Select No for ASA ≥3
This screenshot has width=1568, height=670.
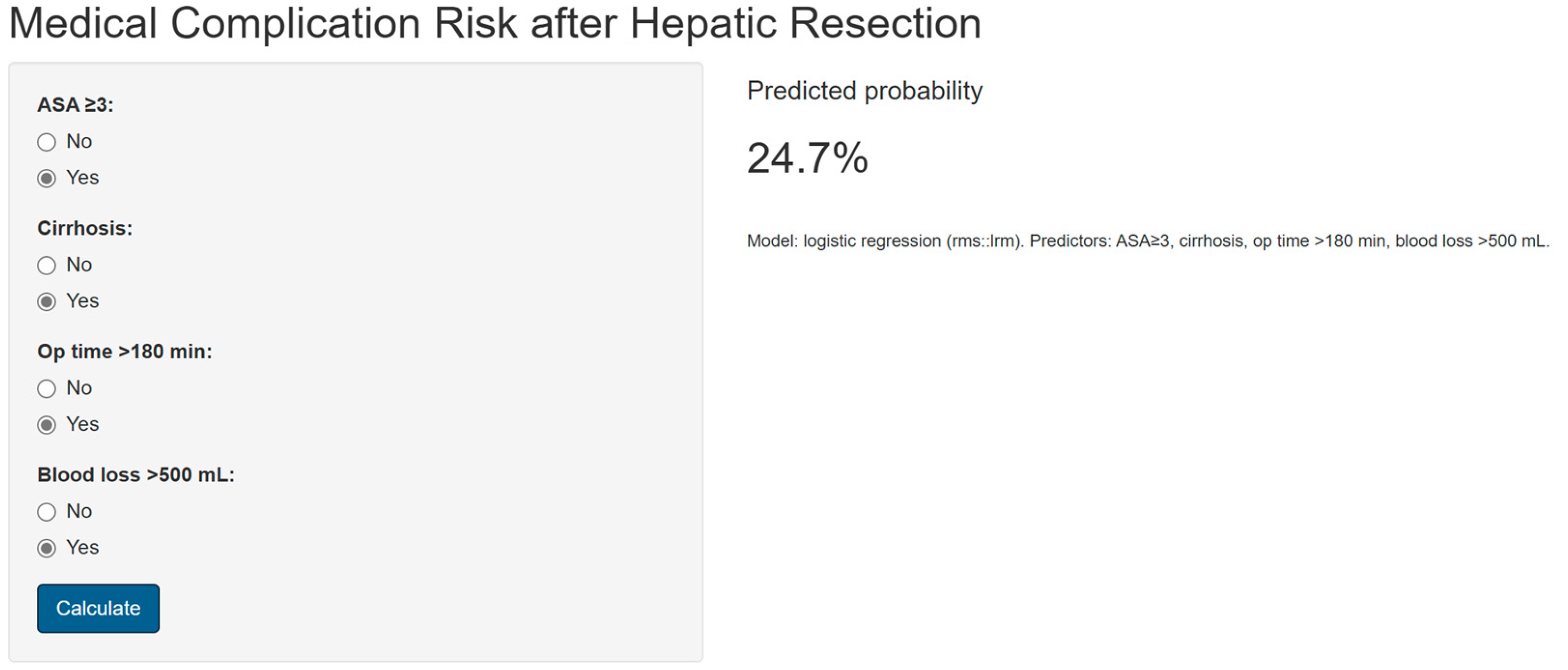click(47, 143)
